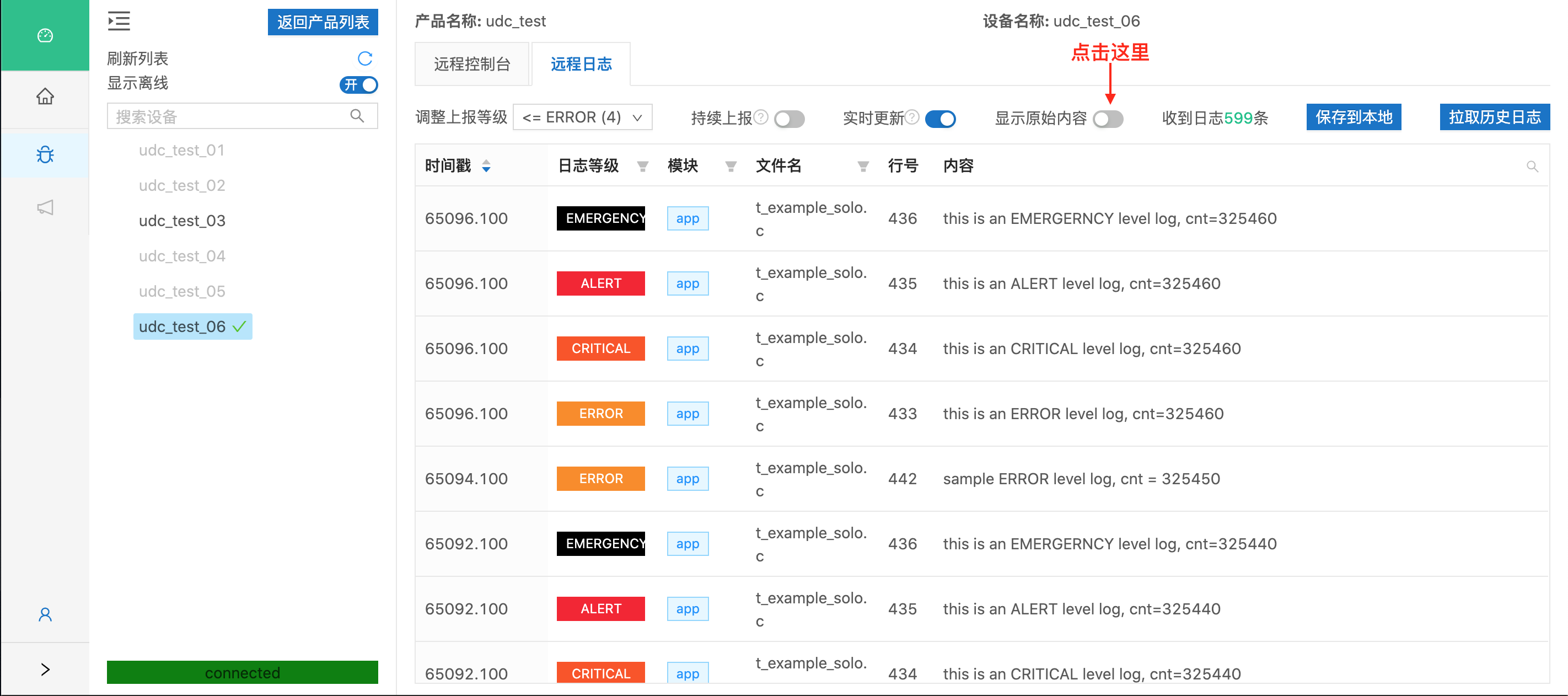Click the ERROR tag on line 442 row
This screenshot has height=696, width=1568.
(601, 479)
